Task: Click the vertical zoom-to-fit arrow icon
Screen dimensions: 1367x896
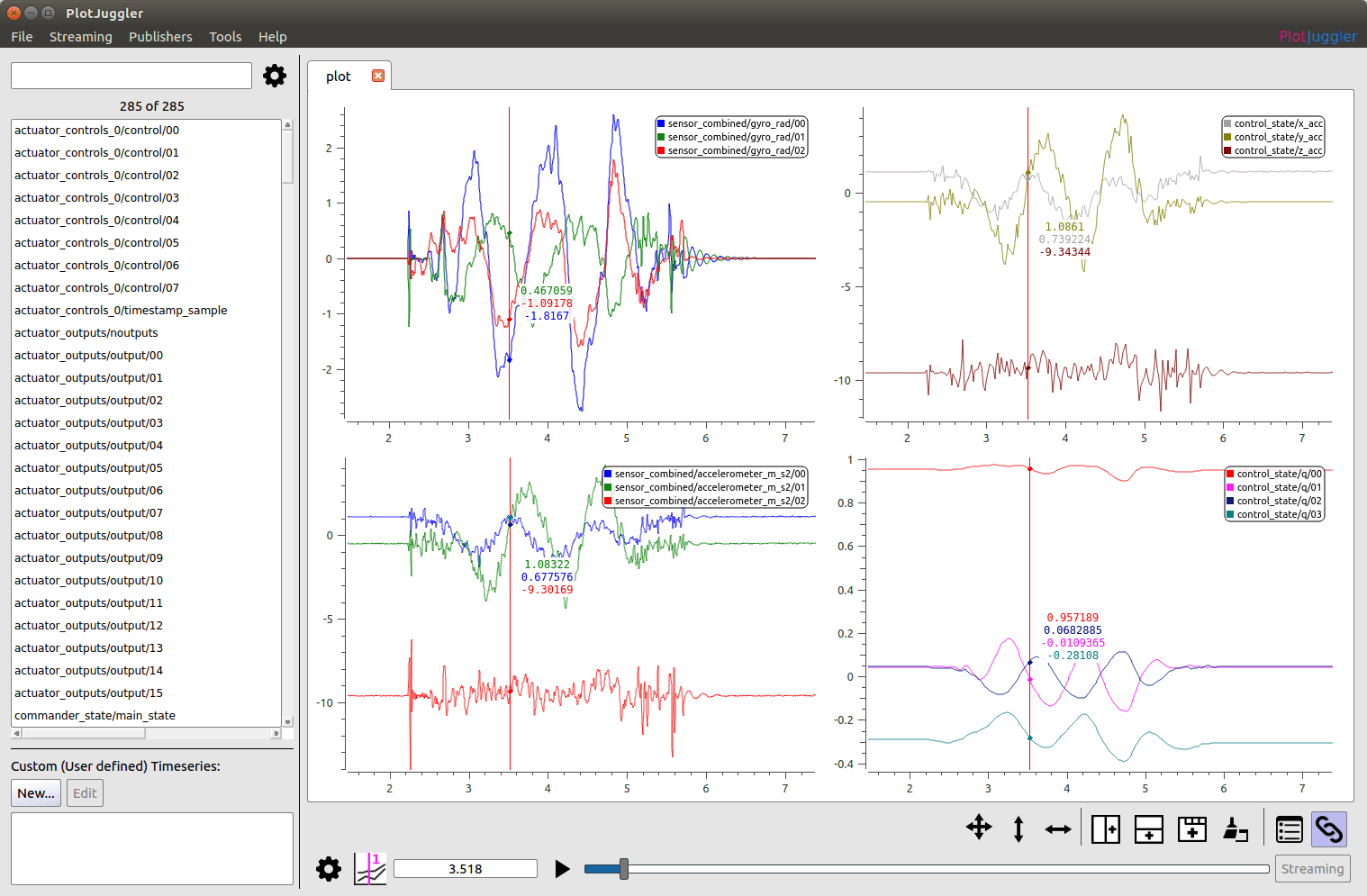Action: 1018,828
